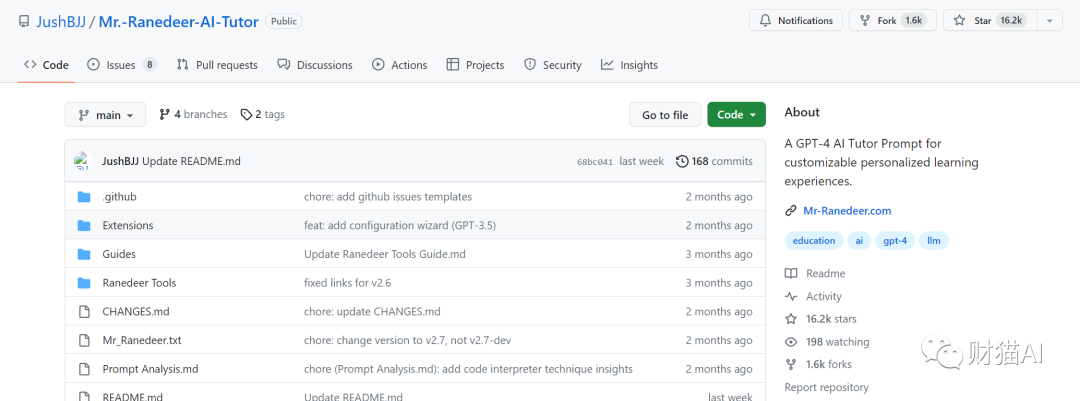Viewport: 1080px width, 401px height.
Task: Click the gpt-4 topic tag
Action: (x=895, y=240)
